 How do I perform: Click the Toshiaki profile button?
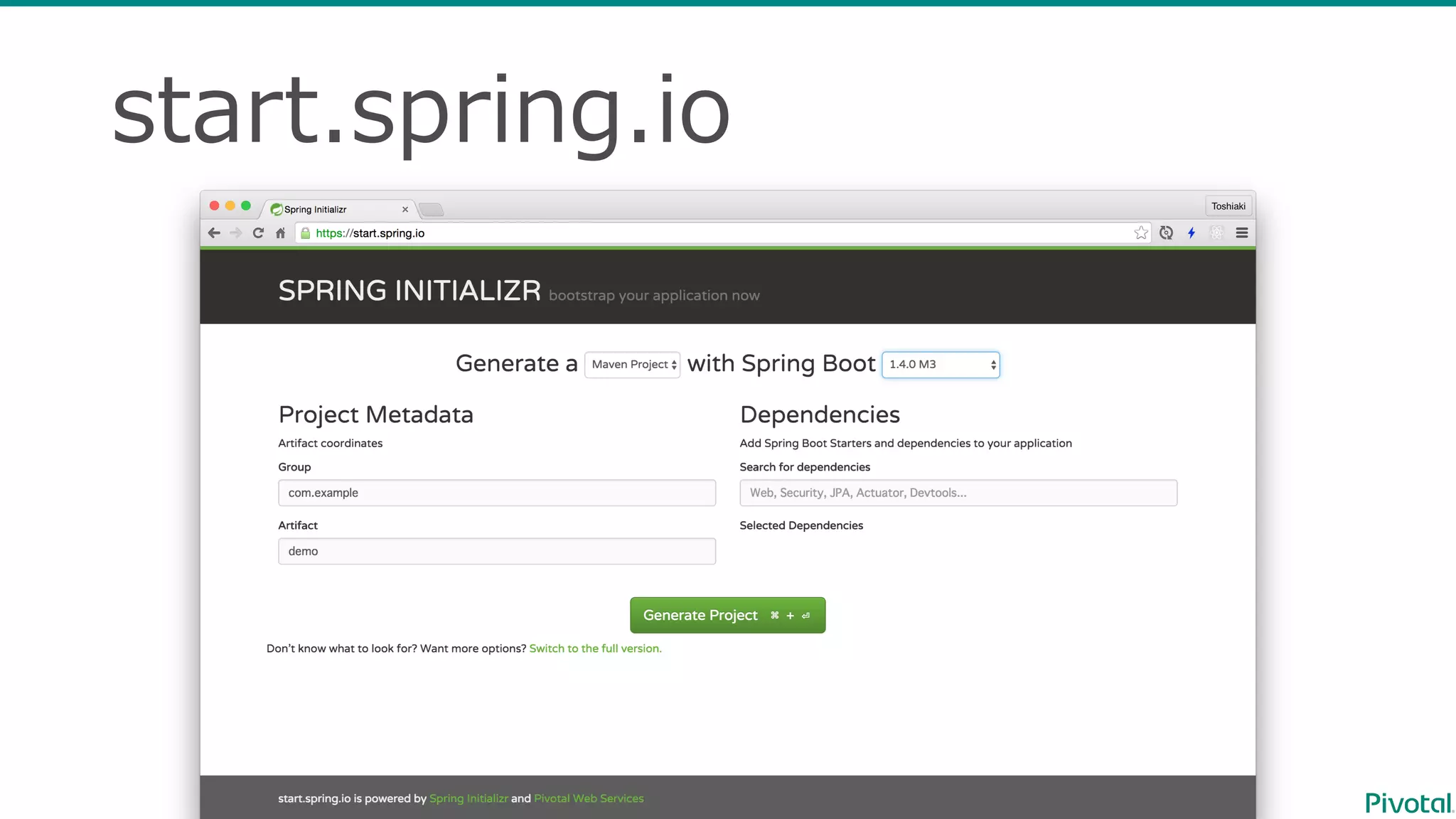[1228, 206]
